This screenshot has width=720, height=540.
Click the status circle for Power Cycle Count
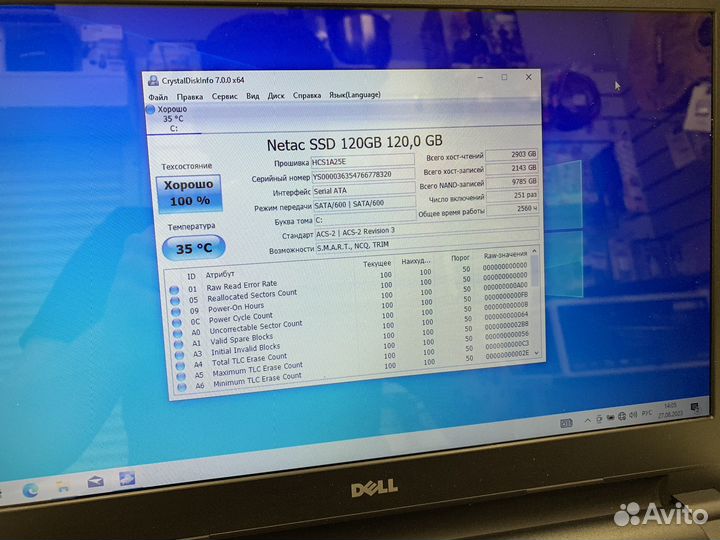(177, 323)
